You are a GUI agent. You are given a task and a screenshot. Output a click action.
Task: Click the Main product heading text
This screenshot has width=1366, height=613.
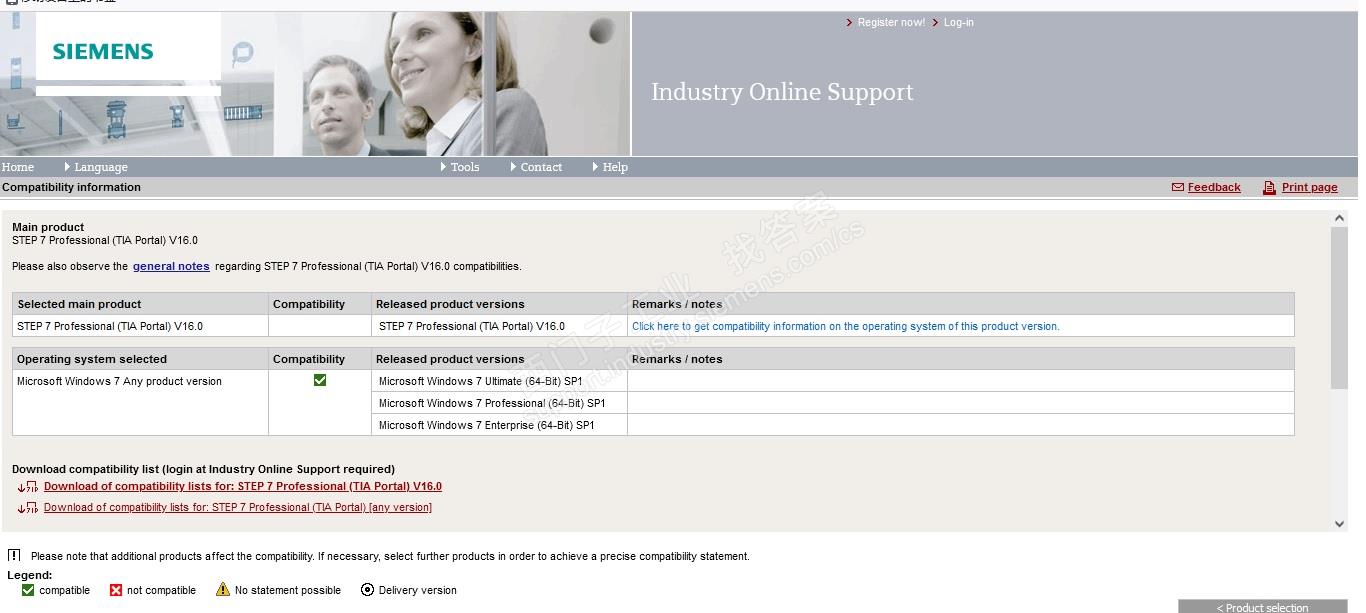[48, 227]
